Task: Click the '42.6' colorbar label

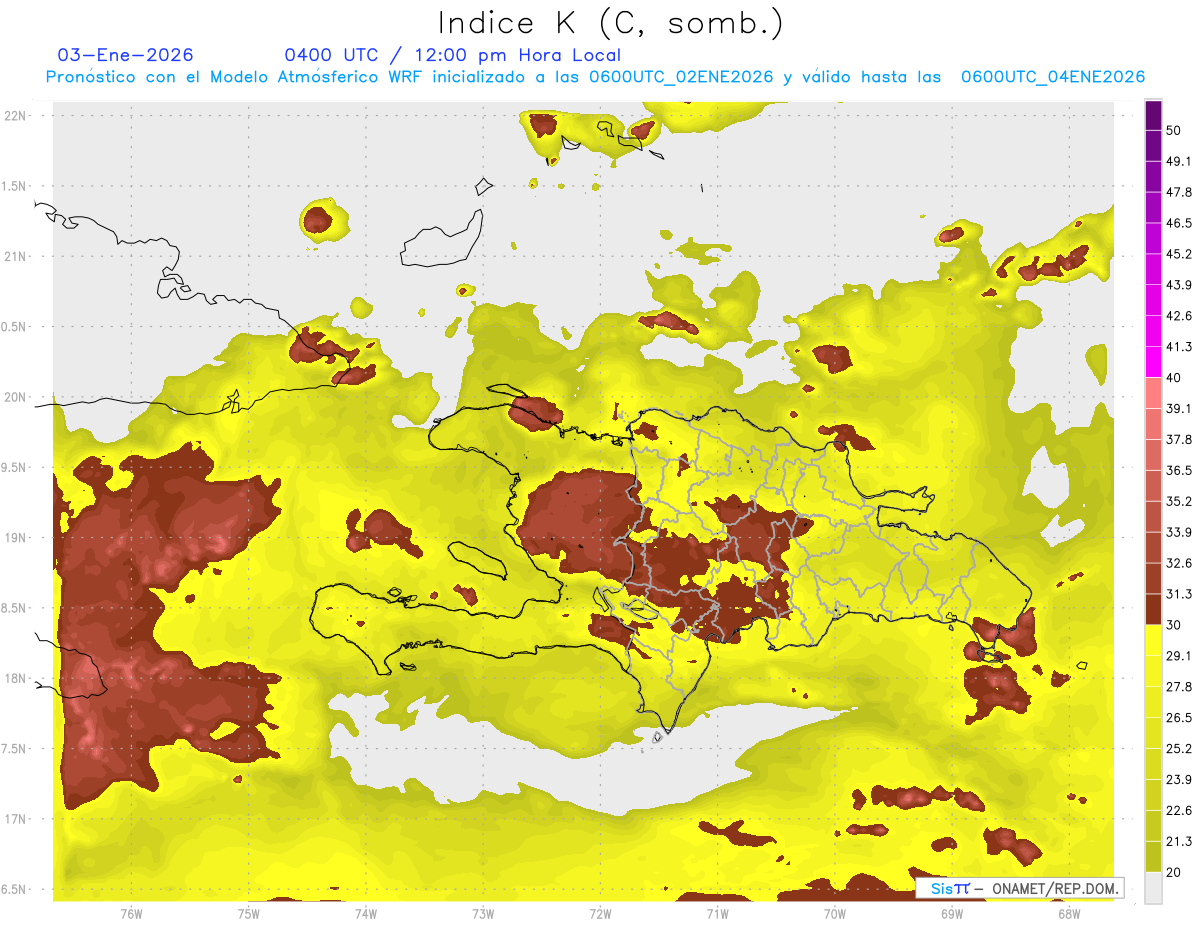Action: tap(1179, 316)
